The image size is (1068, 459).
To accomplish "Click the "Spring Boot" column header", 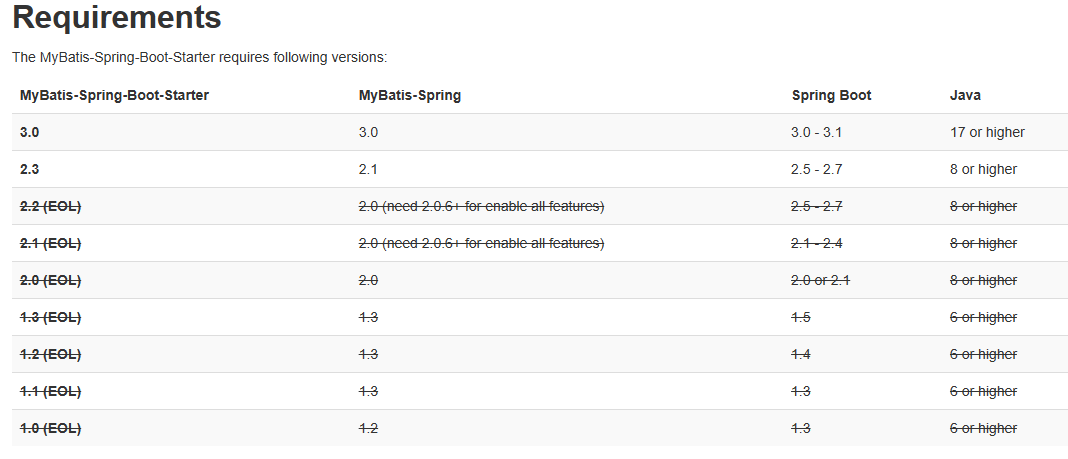I will coord(831,95).
